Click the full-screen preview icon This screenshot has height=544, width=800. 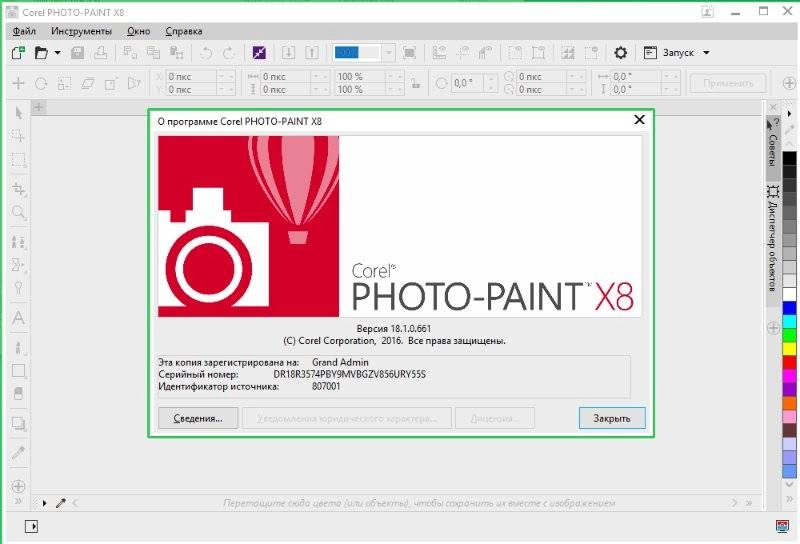409,53
